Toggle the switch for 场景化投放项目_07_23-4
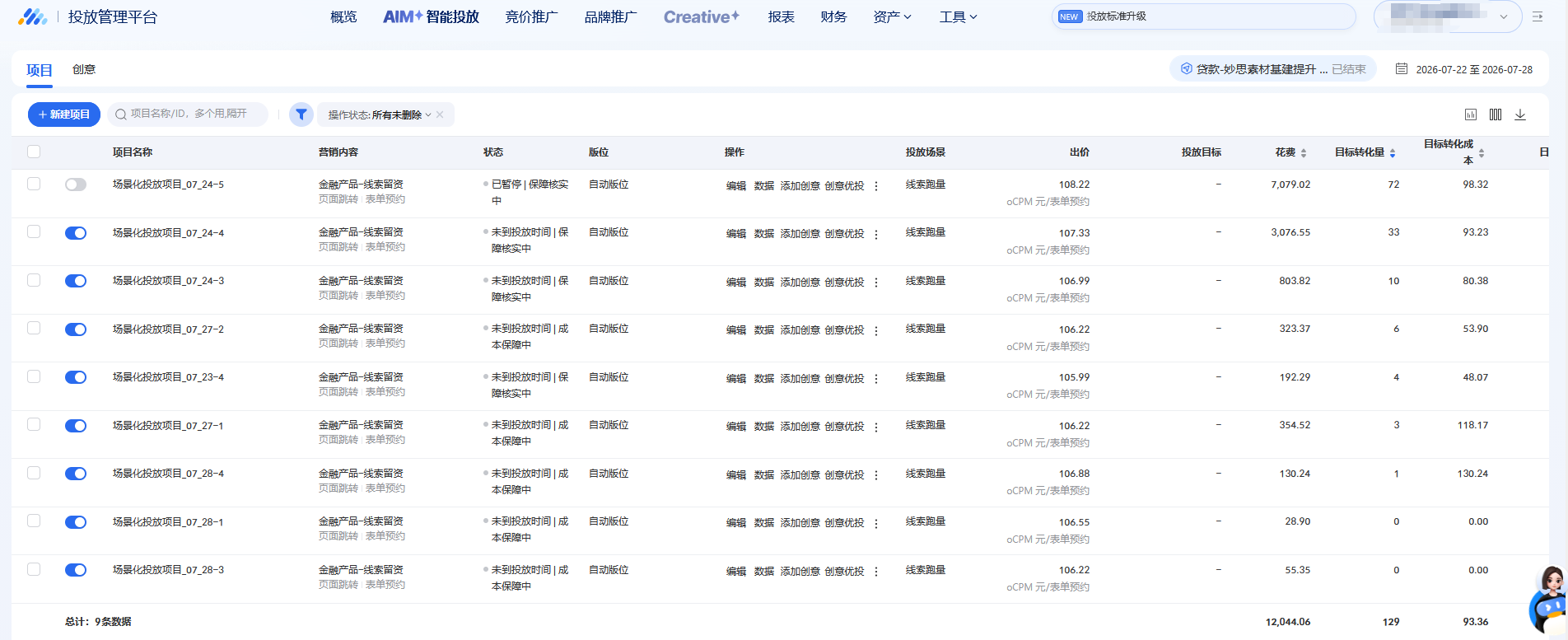 point(76,377)
